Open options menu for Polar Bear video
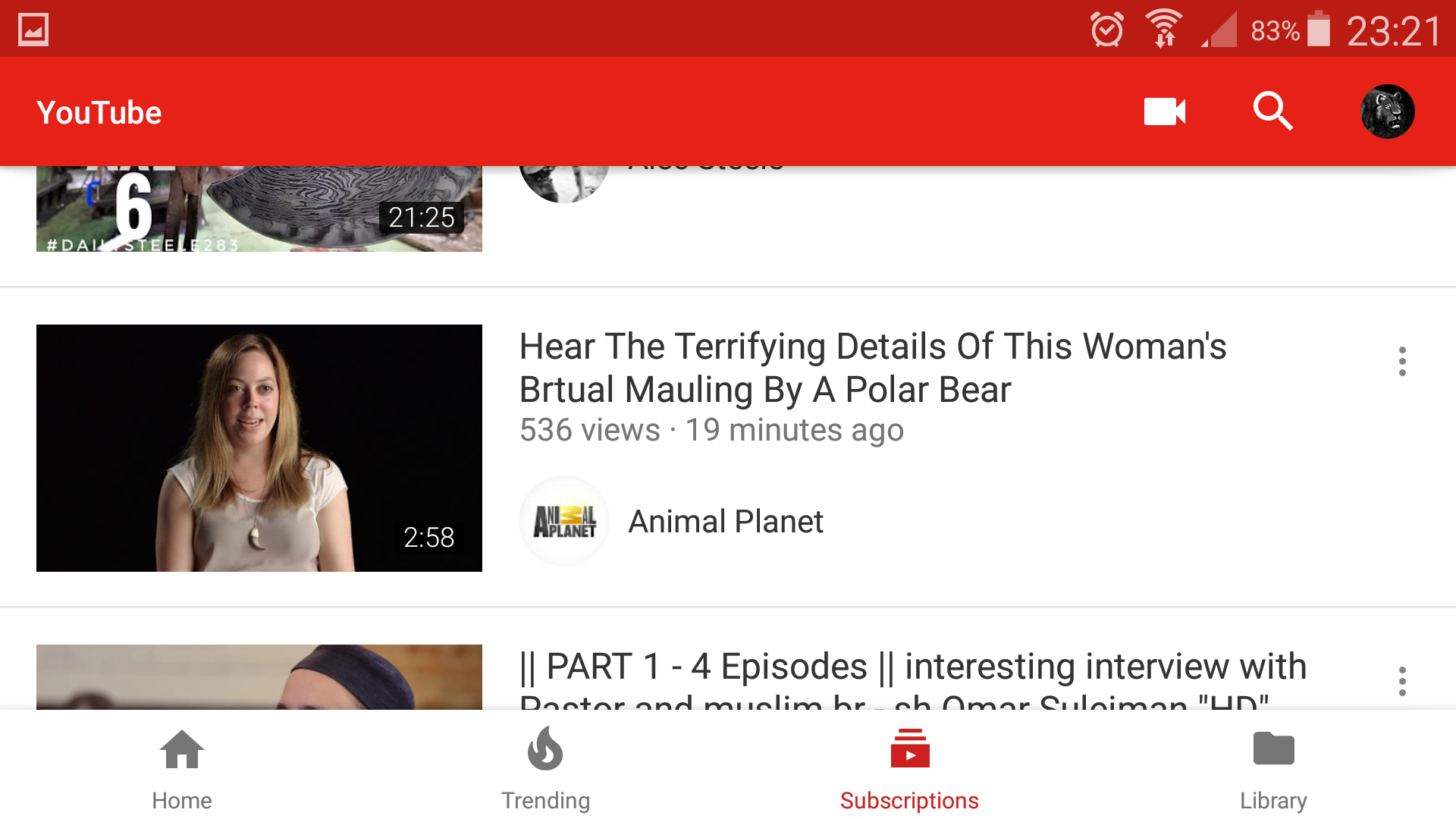Screen dimensions: 1456x819 pos(1402,361)
